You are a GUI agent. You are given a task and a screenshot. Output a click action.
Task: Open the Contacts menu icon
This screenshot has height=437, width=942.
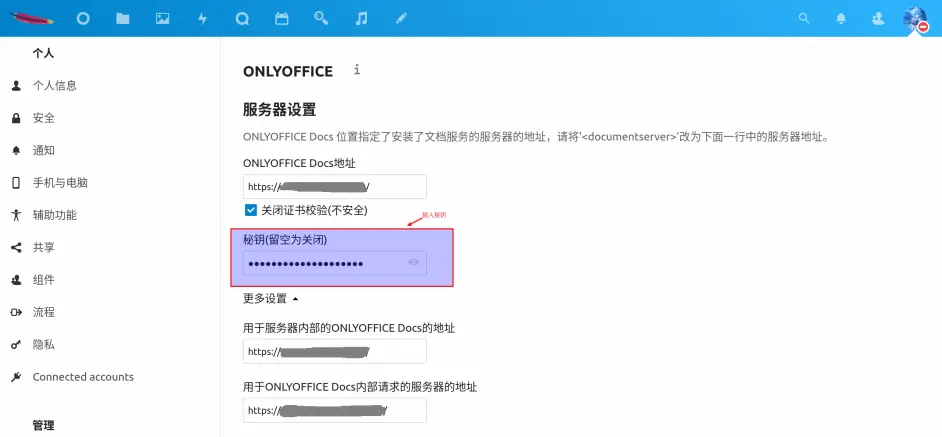[x=877, y=18]
